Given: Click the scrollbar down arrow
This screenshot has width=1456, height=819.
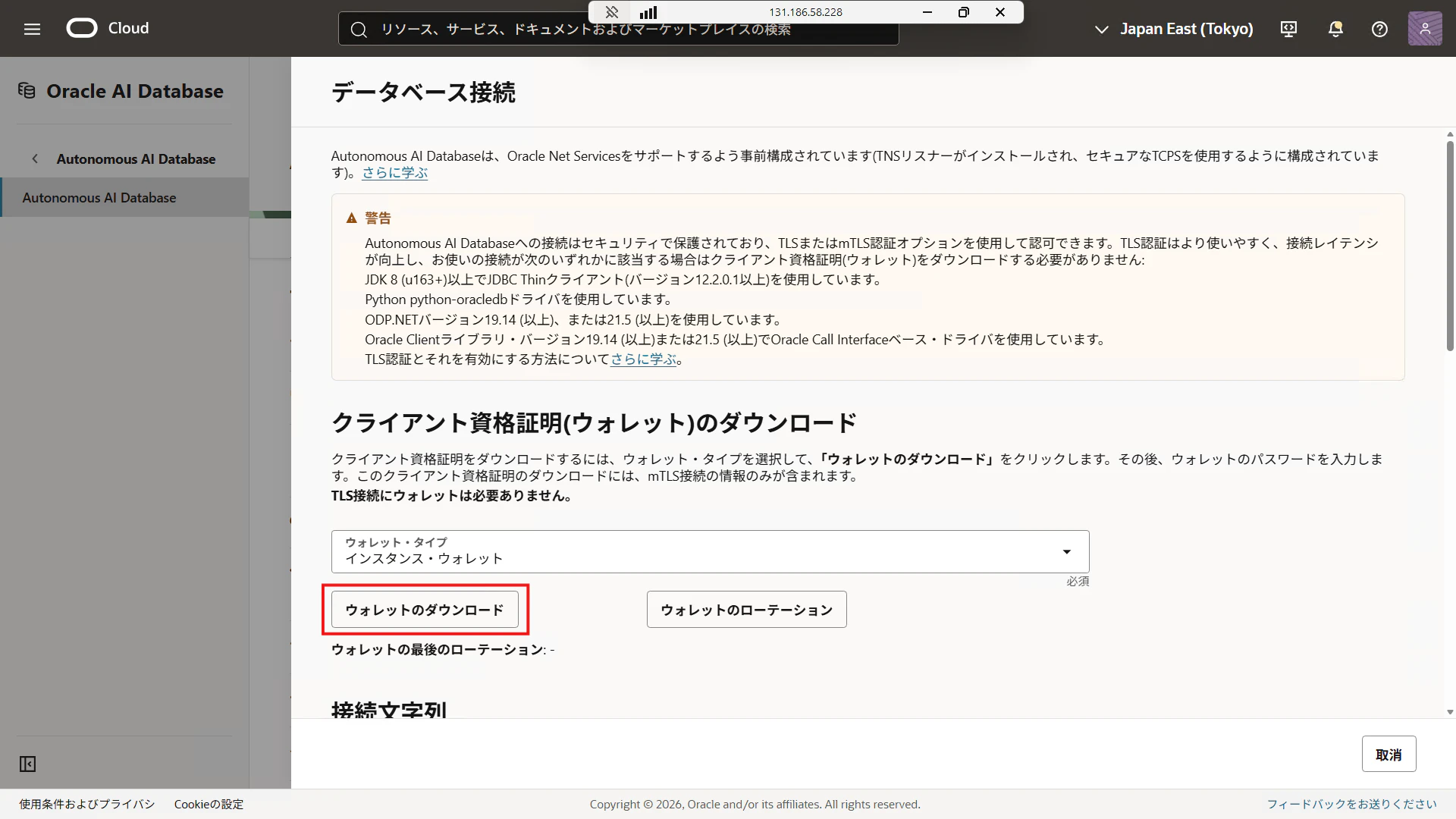Looking at the screenshot, I should [1449, 712].
